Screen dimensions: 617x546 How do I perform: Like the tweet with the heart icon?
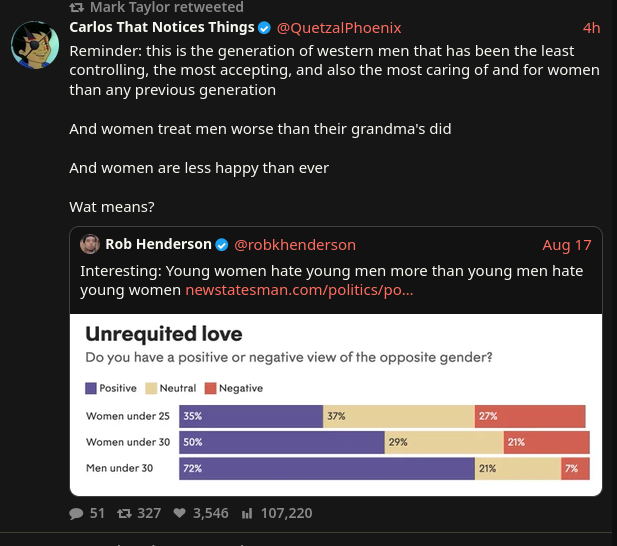coord(179,513)
